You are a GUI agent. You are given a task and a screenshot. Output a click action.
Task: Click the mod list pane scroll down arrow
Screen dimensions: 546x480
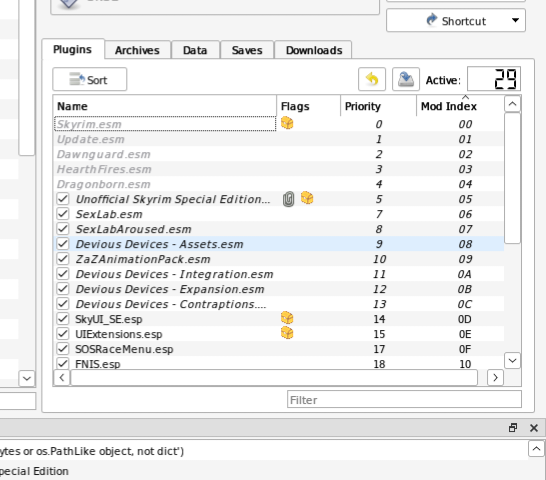[x=27, y=378]
